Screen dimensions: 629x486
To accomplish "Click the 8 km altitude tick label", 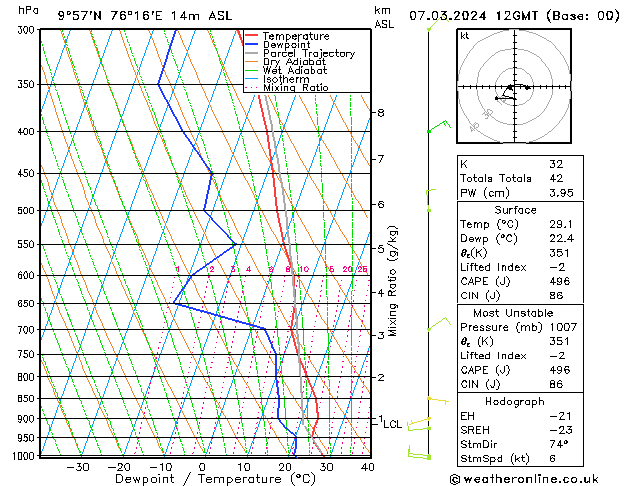I will click(x=381, y=113).
